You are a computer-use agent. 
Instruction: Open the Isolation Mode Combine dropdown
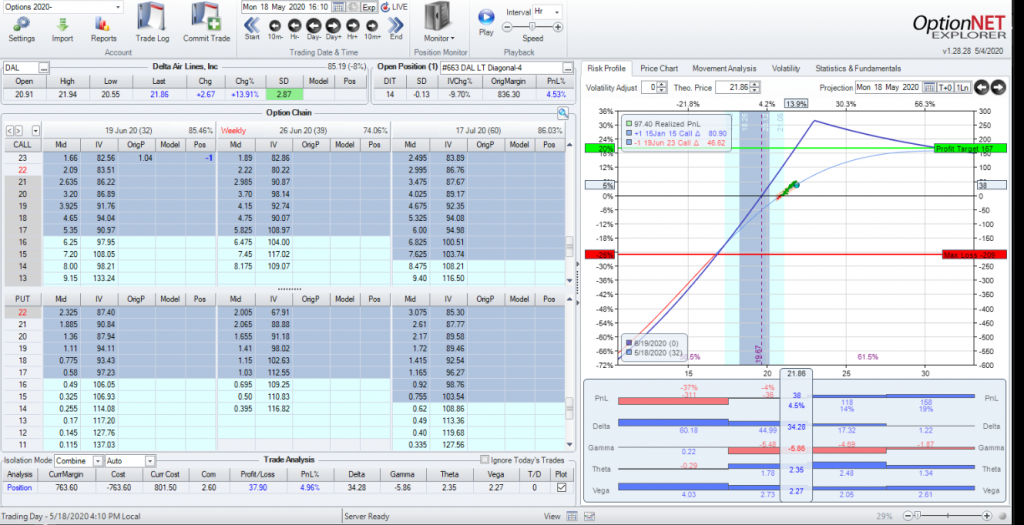coord(78,461)
